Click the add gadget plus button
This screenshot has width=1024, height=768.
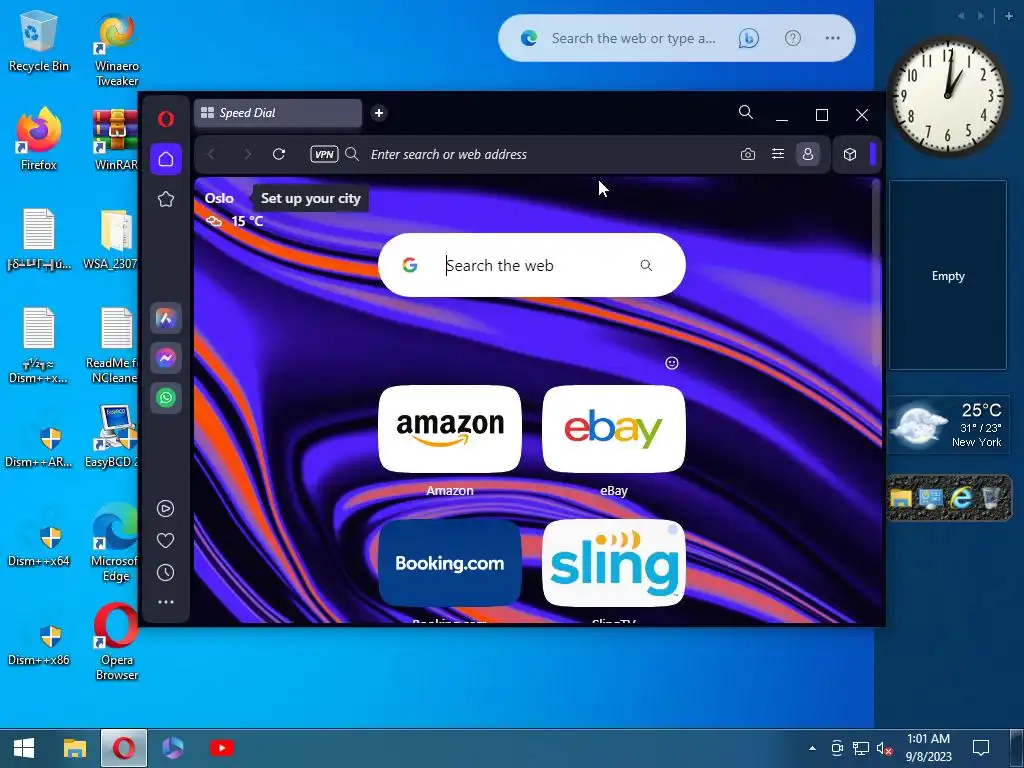click(1009, 16)
